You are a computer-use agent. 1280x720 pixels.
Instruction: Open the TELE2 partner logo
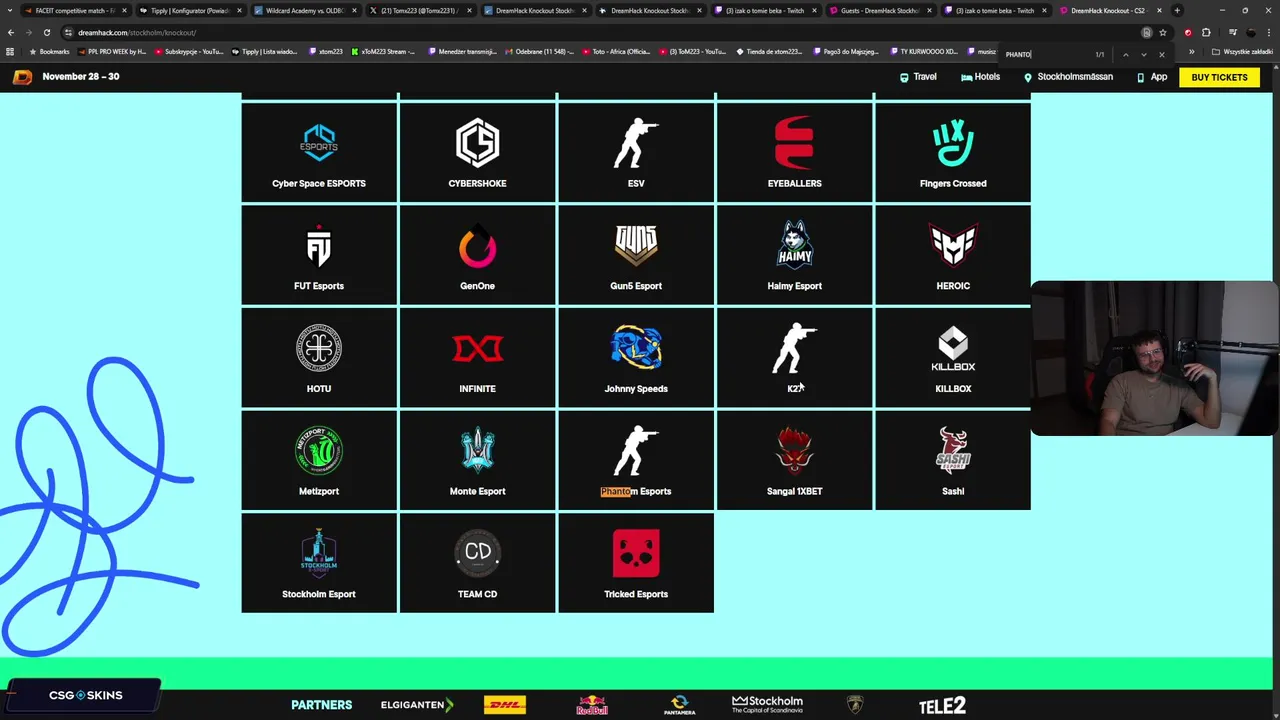[942, 705]
